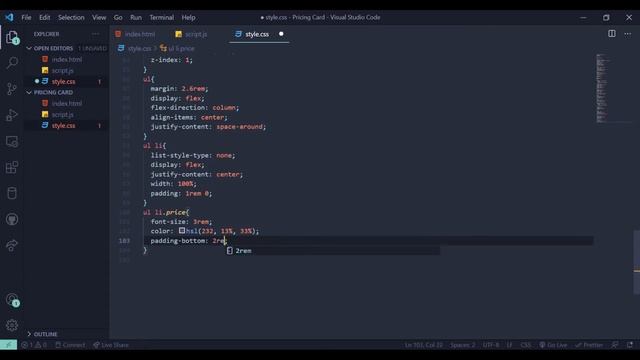640x360 pixels.
Task: Click the editor vertical scrollbar
Action: click(x=636, y=262)
